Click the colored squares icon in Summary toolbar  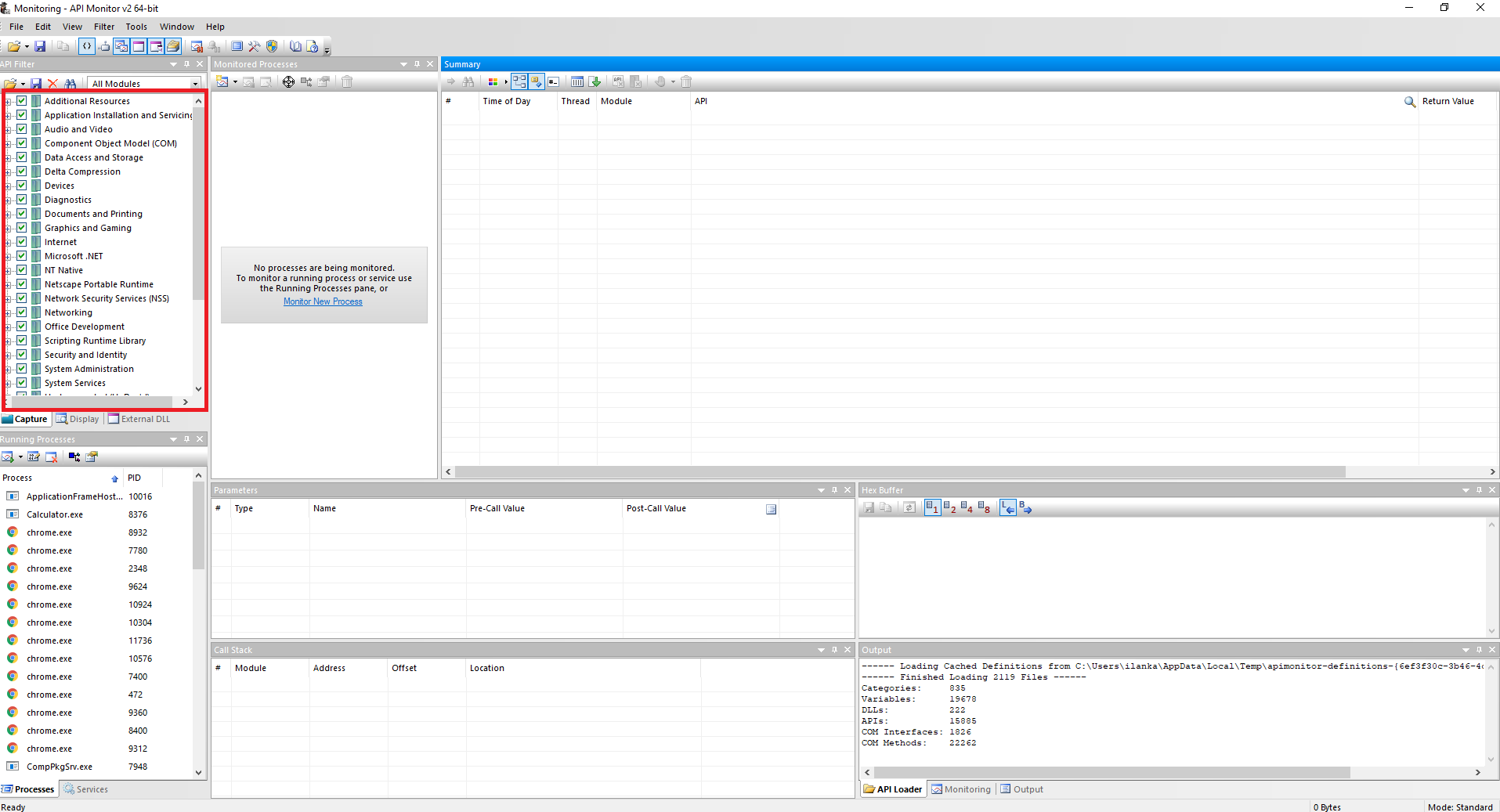[493, 81]
